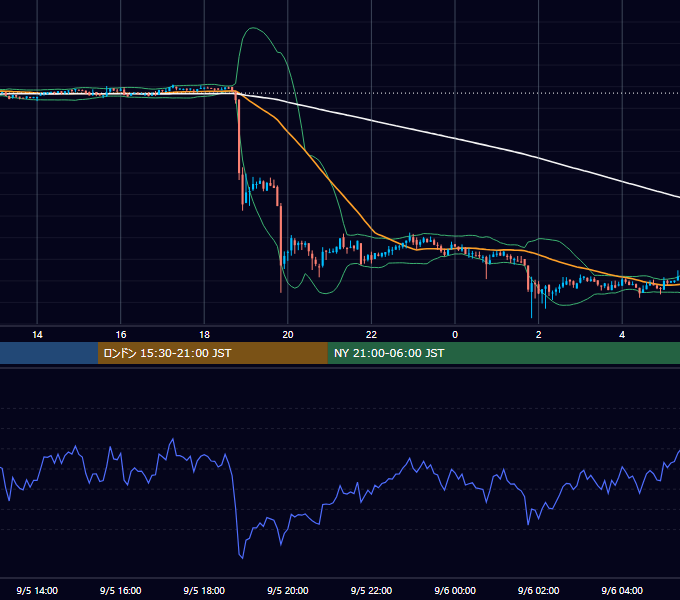Click the 16 hour axis label

[x=121, y=335]
